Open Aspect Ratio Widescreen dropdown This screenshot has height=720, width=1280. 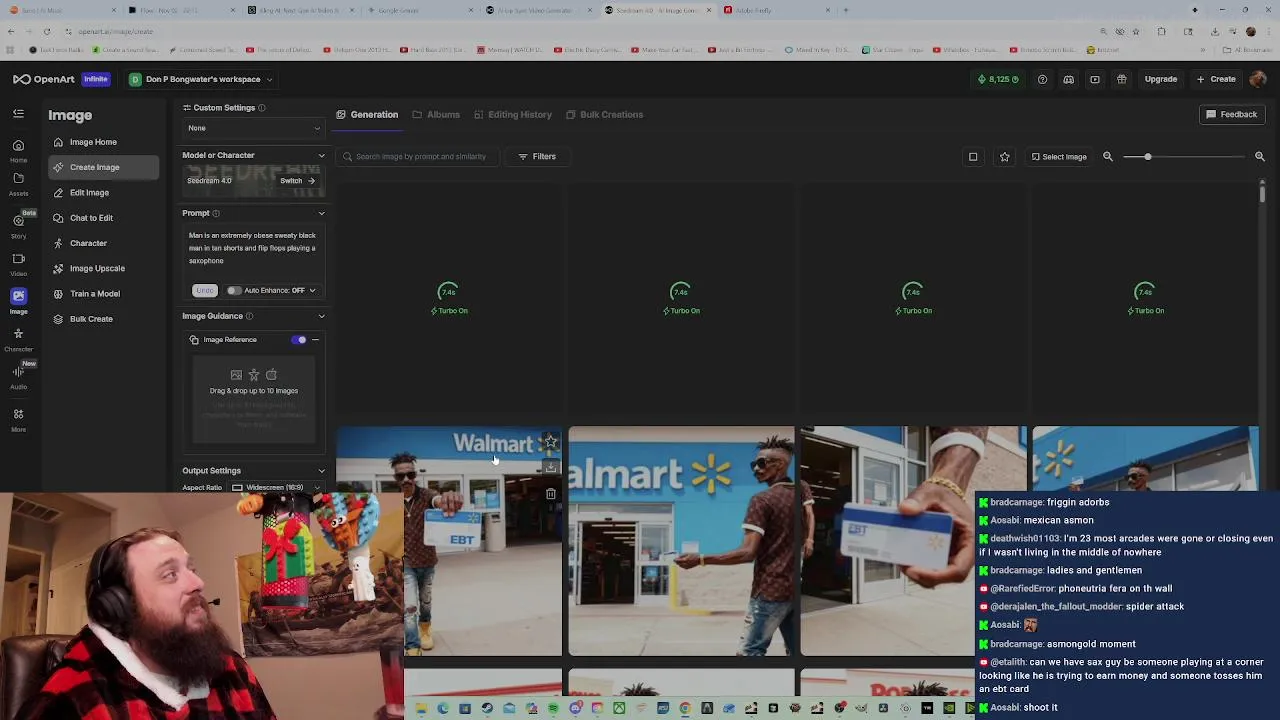276,488
